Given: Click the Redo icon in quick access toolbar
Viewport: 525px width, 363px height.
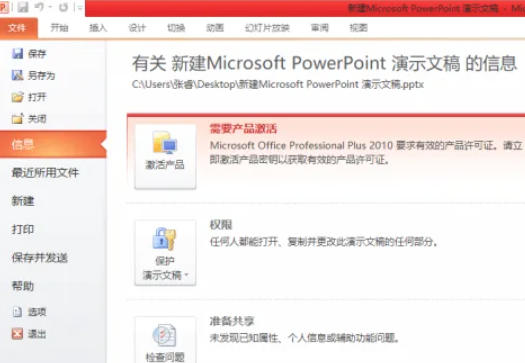Looking at the screenshot, I should coord(63,7).
